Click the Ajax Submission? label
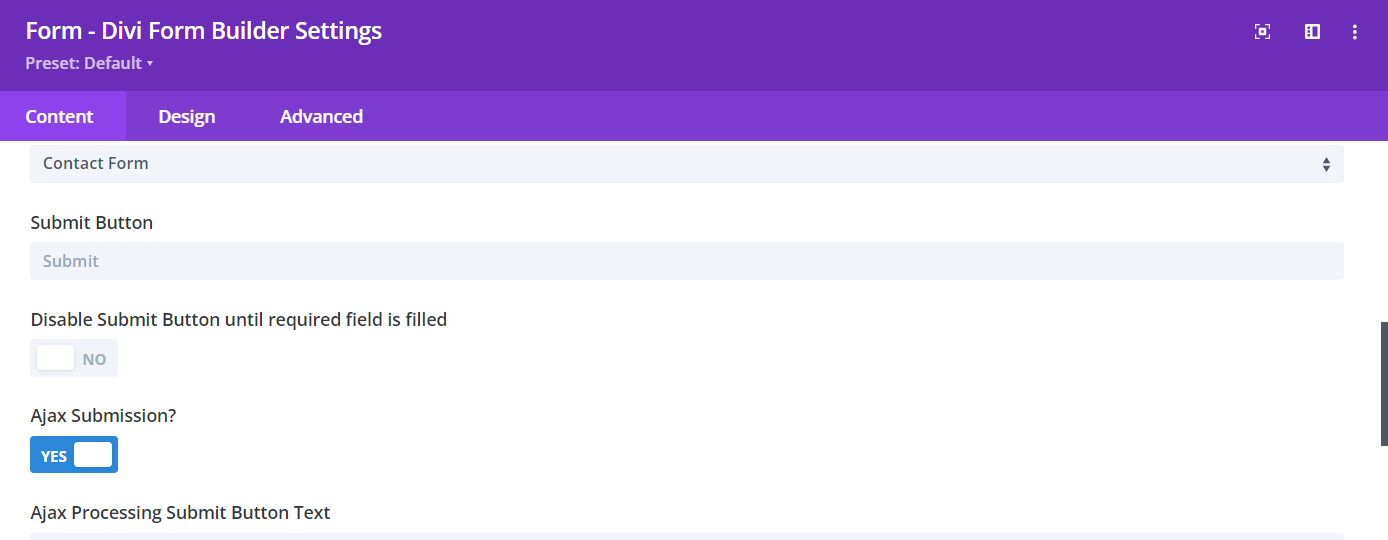The image size is (1388, 540). 103,416
